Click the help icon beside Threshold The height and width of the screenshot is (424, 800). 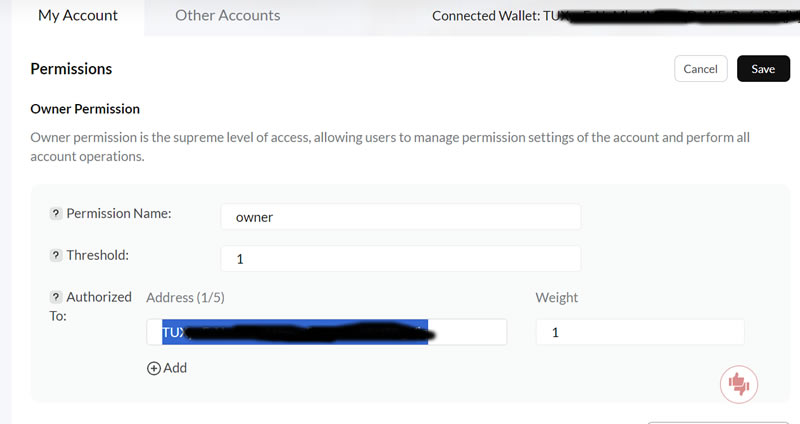pos(56,255)
